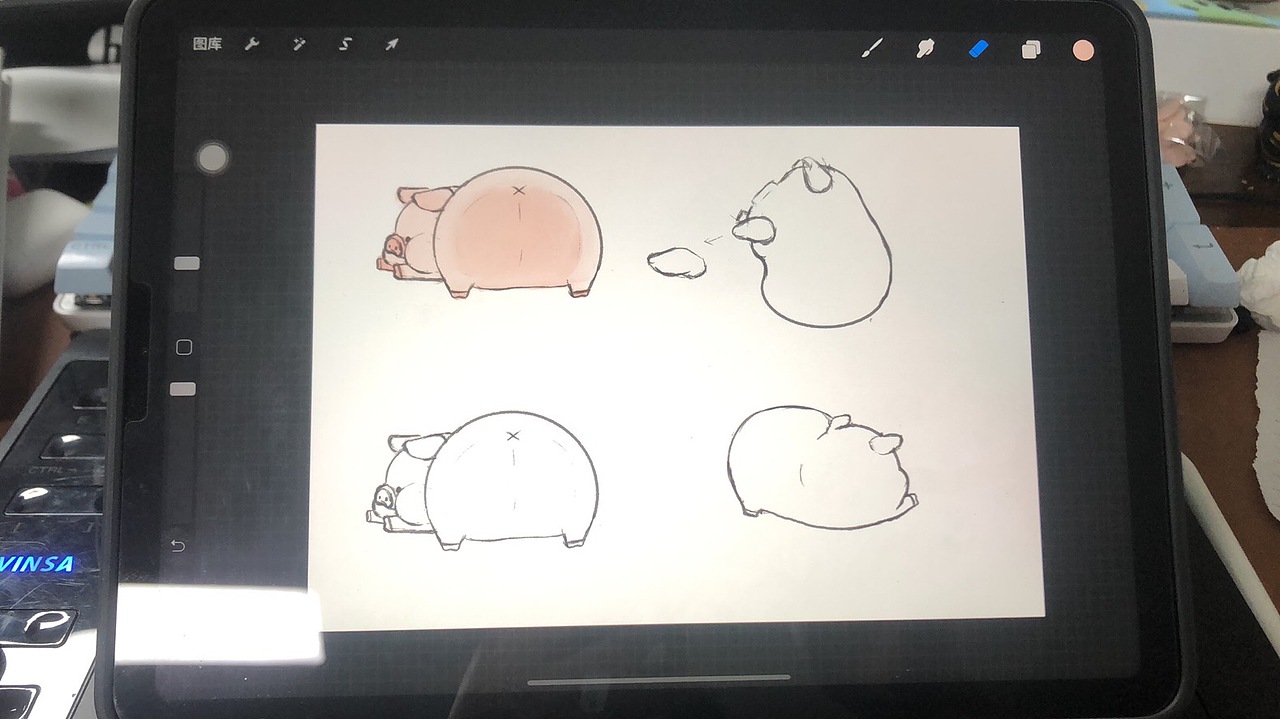
Task: Adjust the brush opacity slider
Action: point(183,387)
